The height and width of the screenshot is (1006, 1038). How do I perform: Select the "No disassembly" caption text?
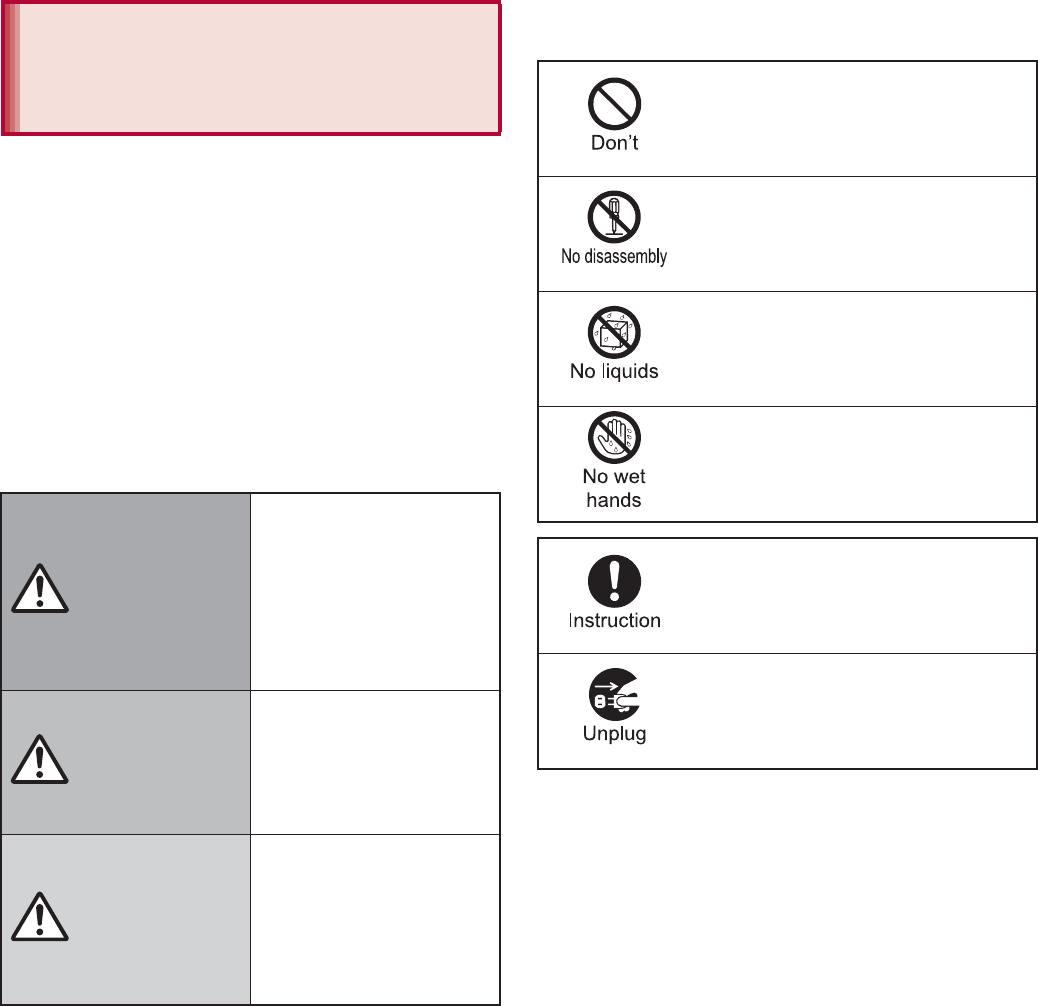(614, 257)
